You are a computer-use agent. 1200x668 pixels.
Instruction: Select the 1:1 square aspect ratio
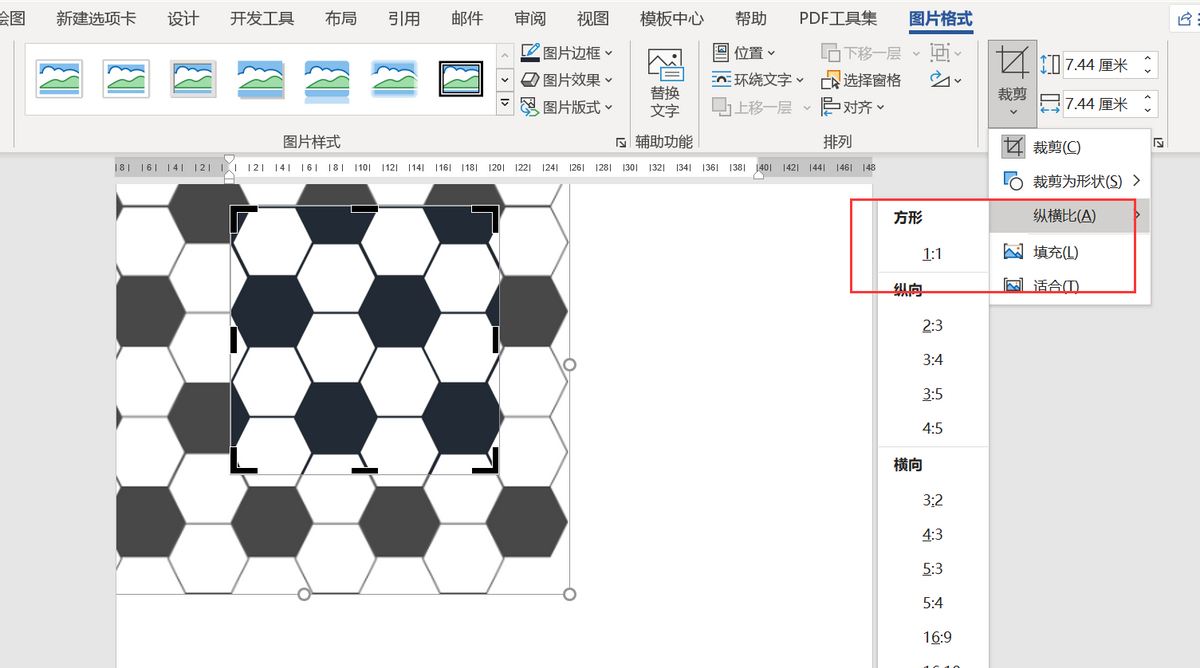pos(932,254)
